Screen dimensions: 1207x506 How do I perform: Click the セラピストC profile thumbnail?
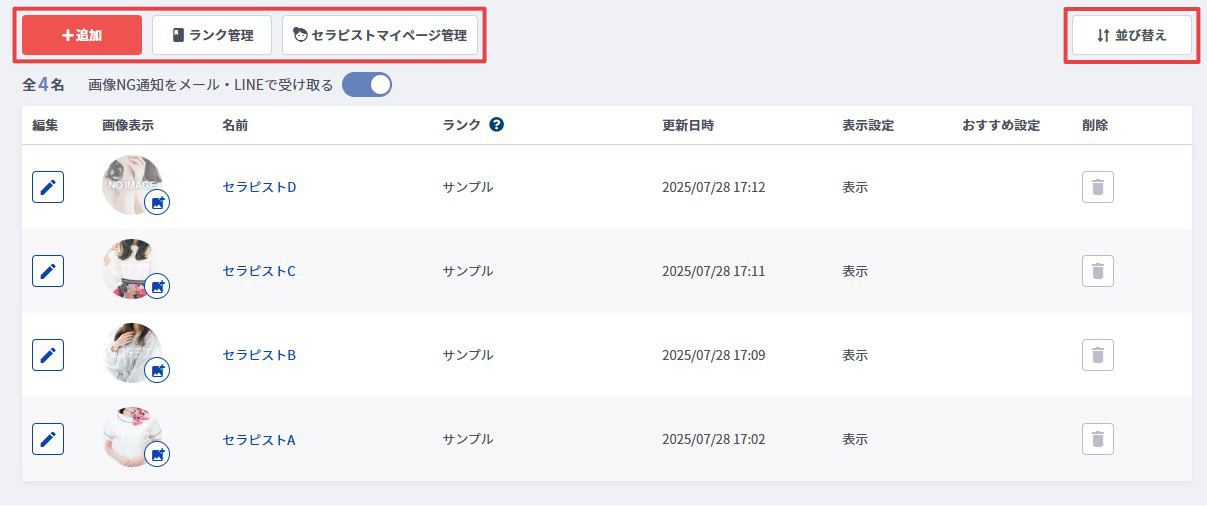127,264
